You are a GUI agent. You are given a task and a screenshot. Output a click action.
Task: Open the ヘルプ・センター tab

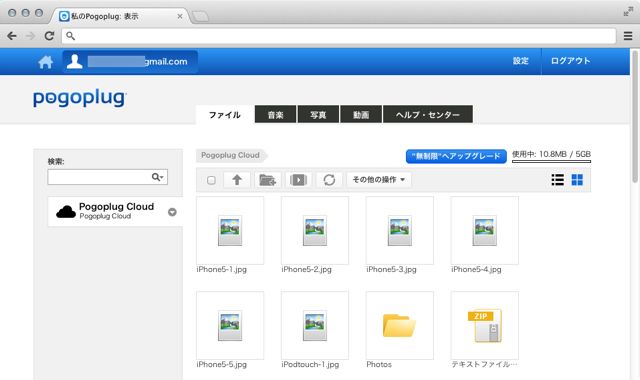428,115
